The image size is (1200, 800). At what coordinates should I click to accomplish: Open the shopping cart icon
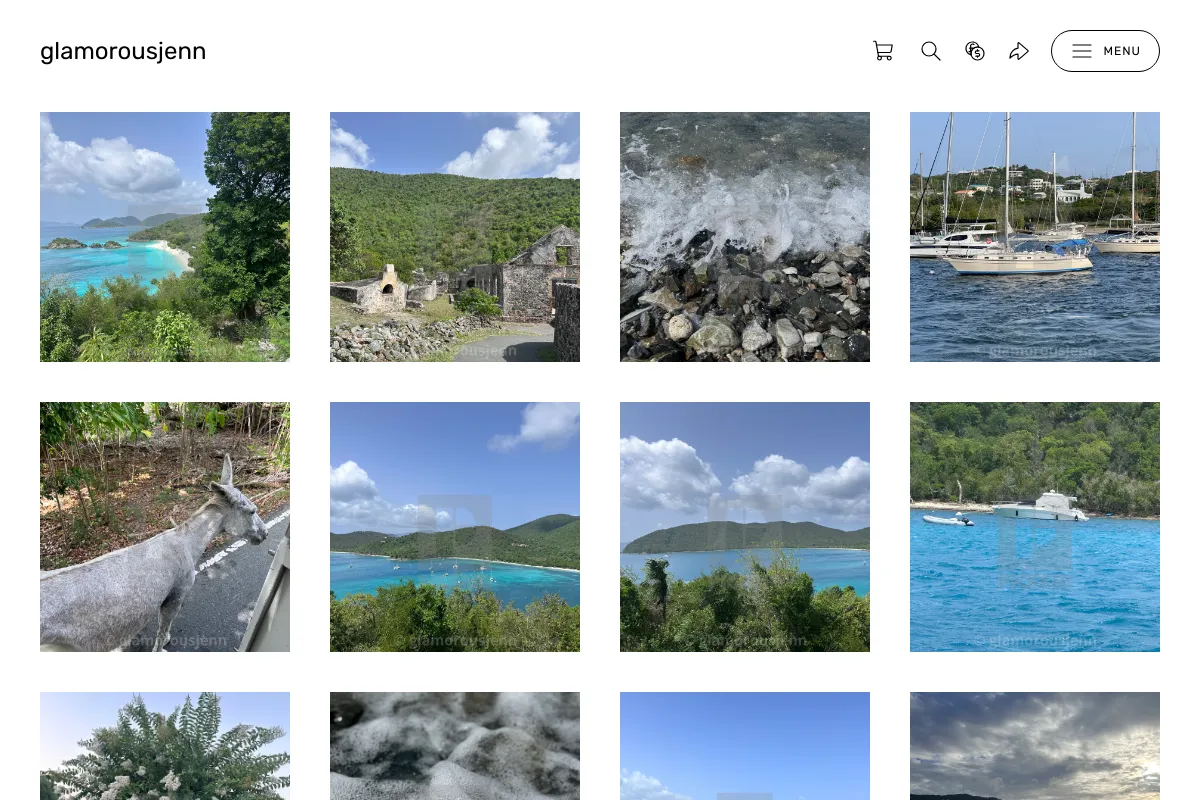[x=883, y=51]
